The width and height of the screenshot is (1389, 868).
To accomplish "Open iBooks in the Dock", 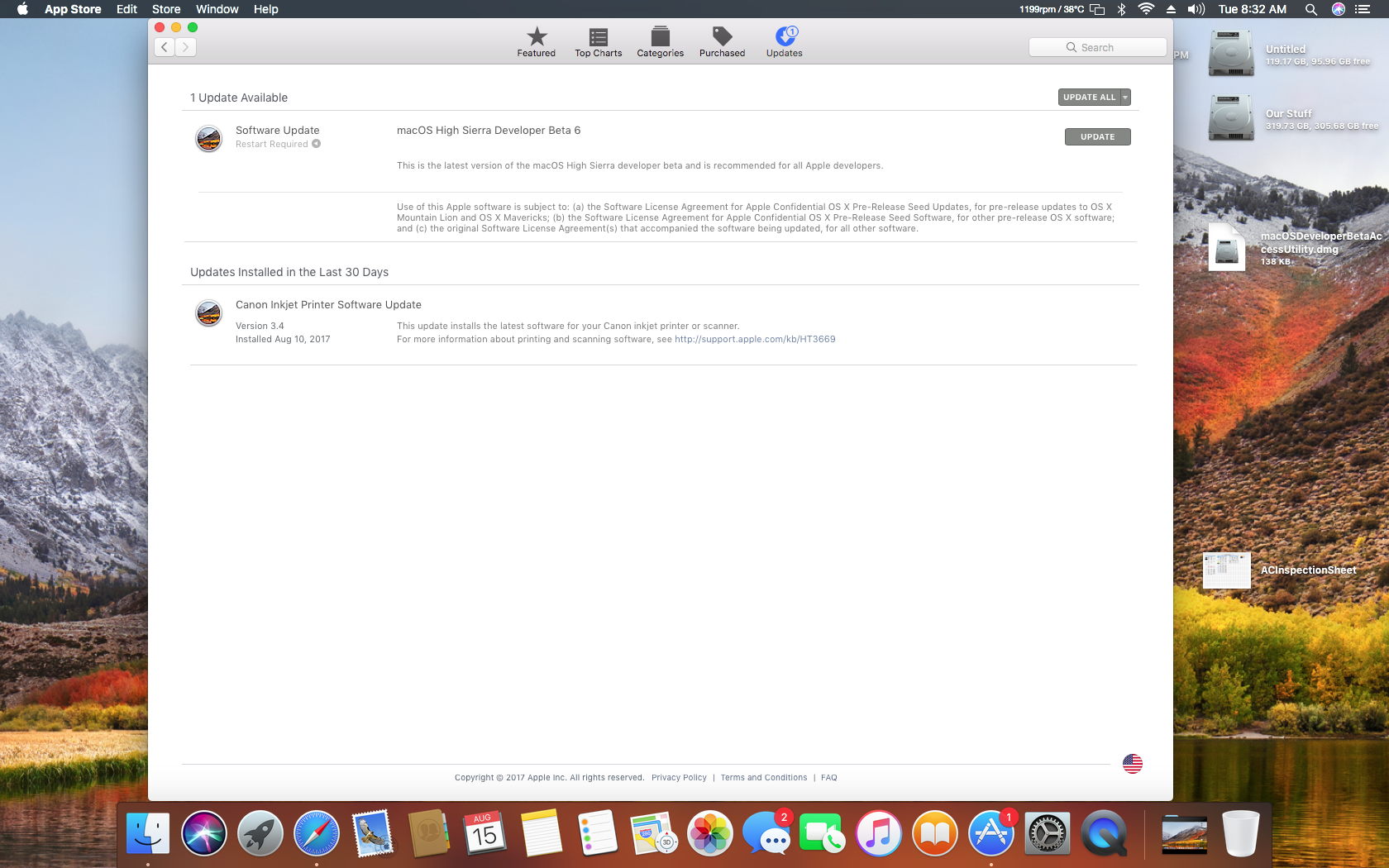I will point(935,832).
